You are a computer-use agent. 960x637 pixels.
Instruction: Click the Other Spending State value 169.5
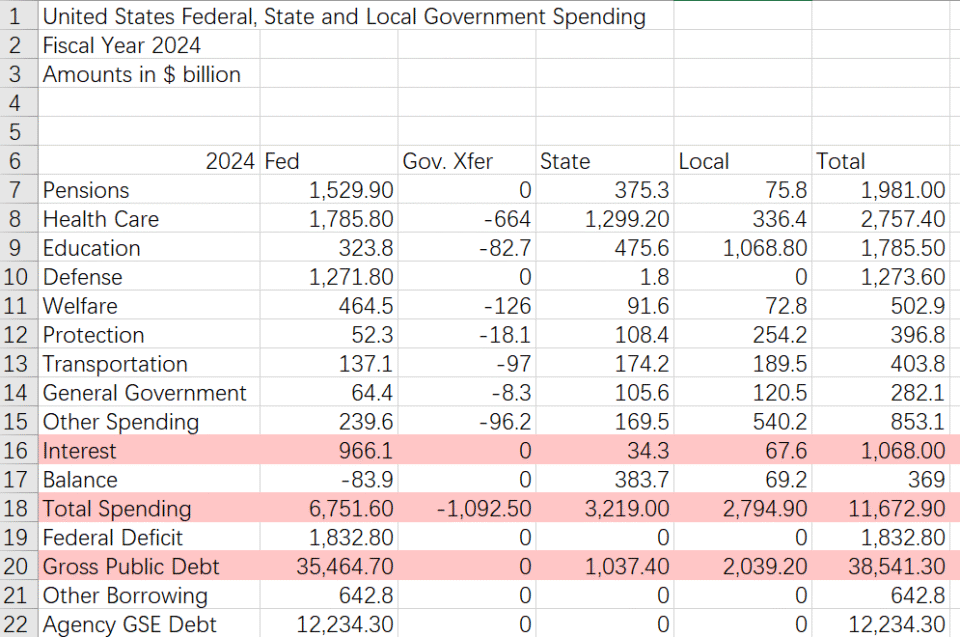(x=605, y=421)
